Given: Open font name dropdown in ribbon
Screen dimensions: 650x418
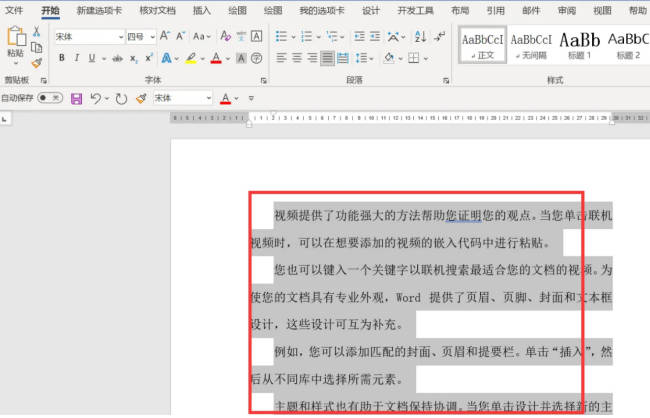Looking at the screenshot, I should [121, 37].
